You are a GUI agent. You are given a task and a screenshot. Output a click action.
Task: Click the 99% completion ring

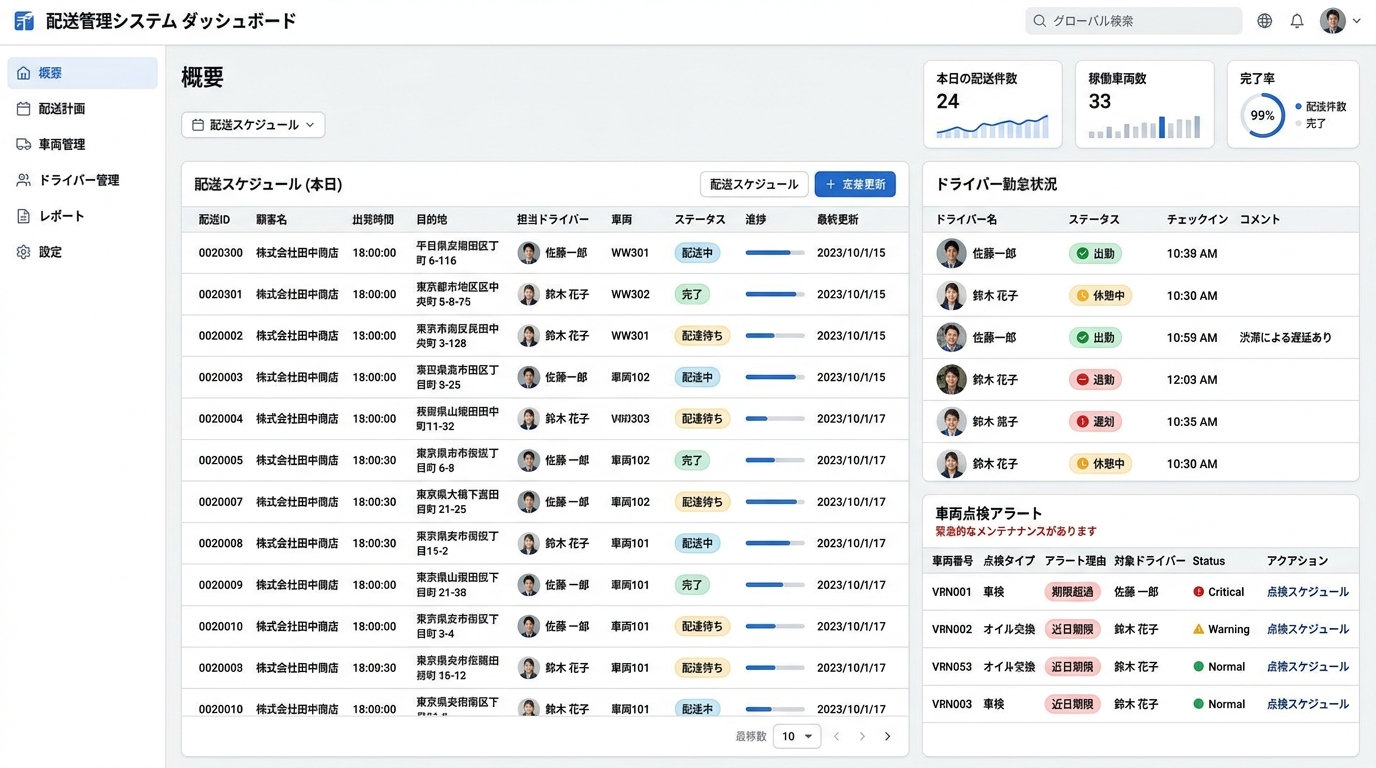(1263, 116)
